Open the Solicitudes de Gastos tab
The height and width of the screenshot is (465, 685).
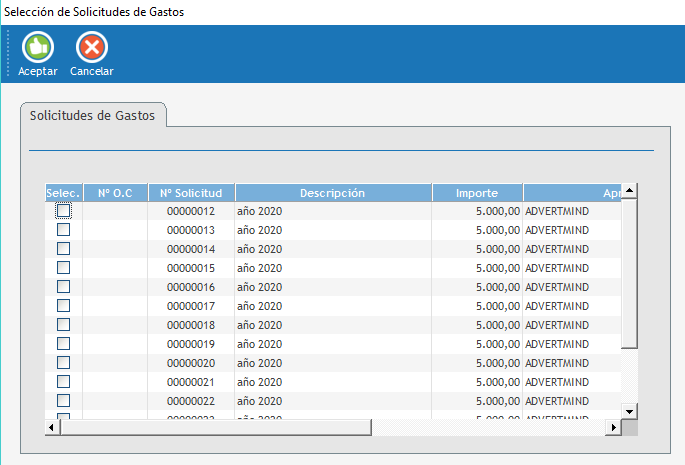[93, 115]
